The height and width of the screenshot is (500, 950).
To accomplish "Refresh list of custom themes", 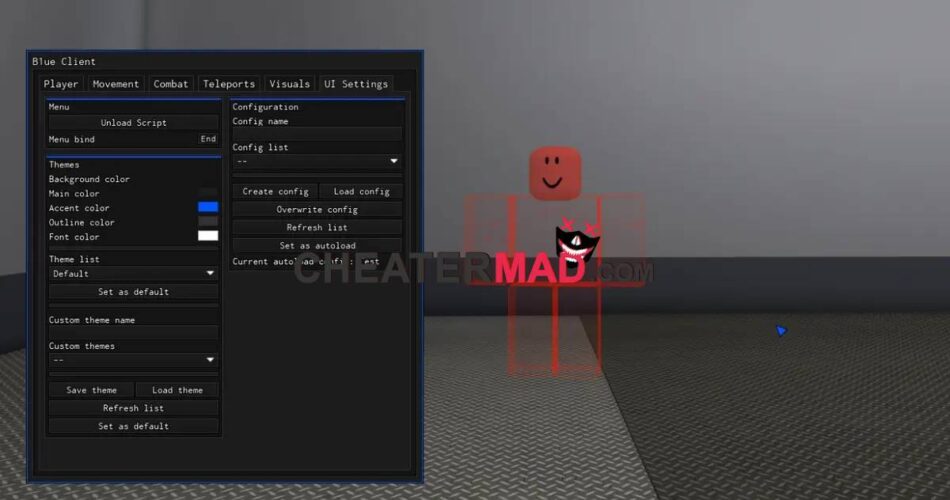I will 133,408.
